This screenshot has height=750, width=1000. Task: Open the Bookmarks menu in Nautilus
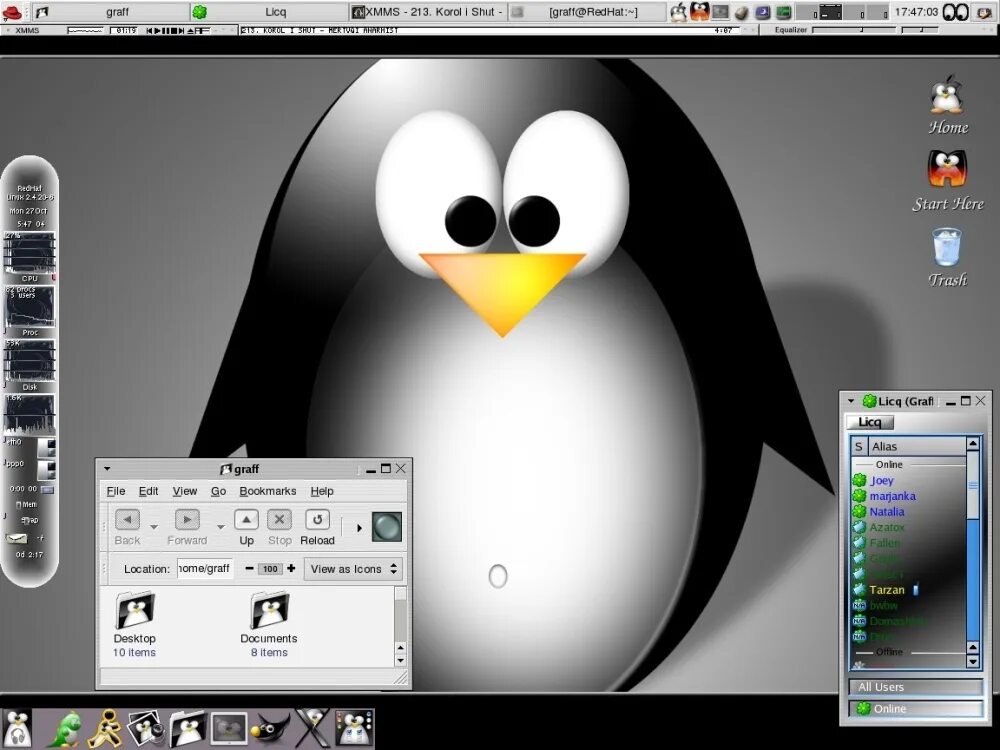pyautogui.click(x=267, y=491)
